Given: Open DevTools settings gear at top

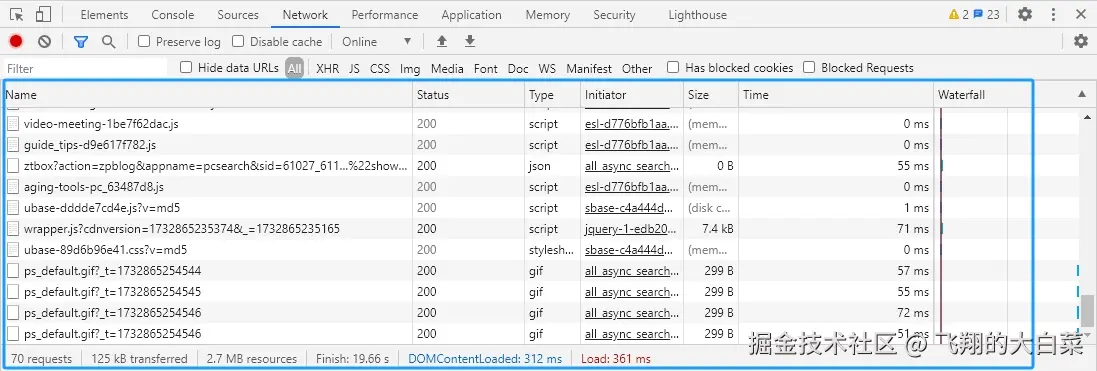Looking at the screenshot, I should click(x=1024, y=14).
